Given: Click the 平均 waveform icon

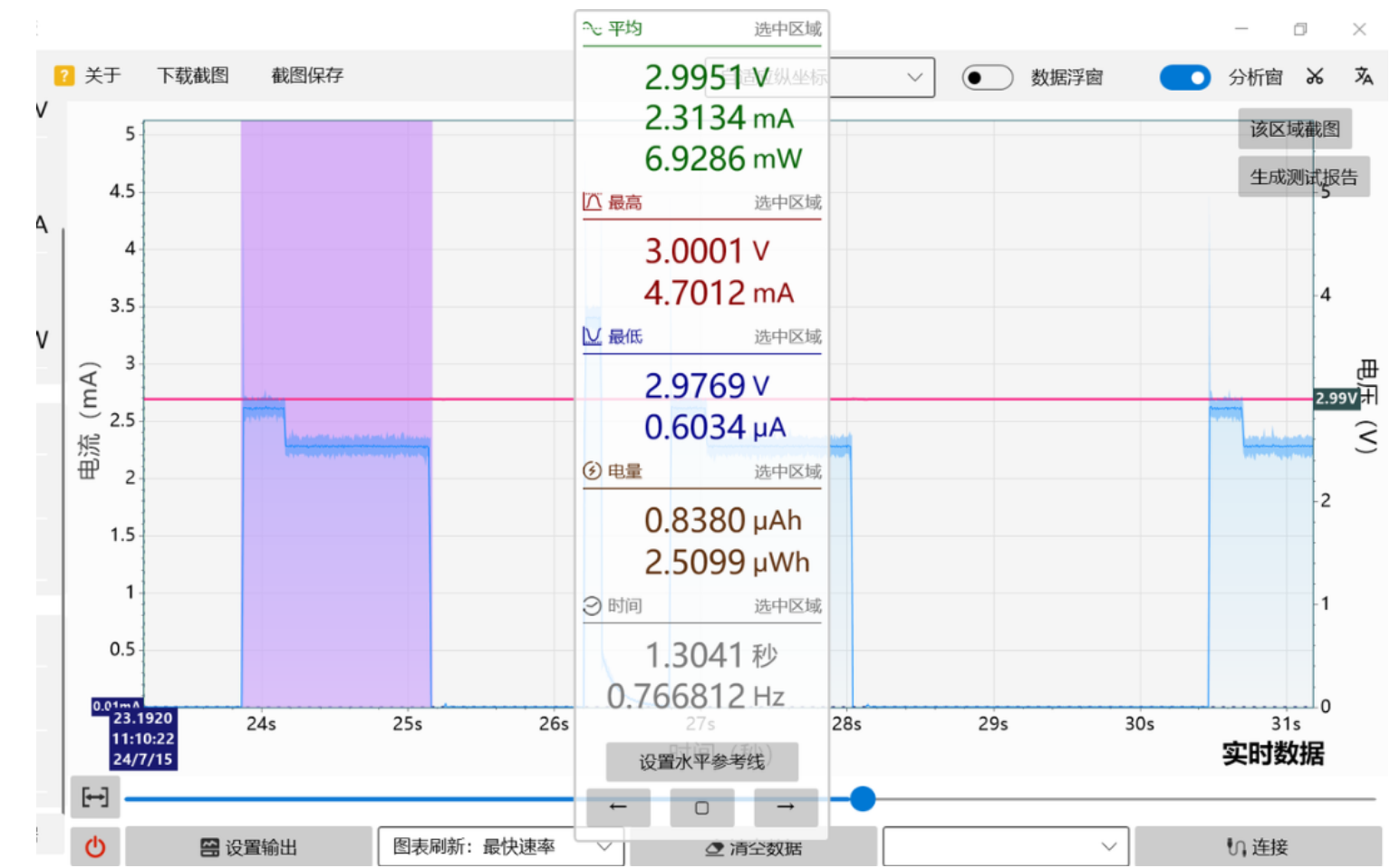Looking at the screenshot, I should click(592, 29).
